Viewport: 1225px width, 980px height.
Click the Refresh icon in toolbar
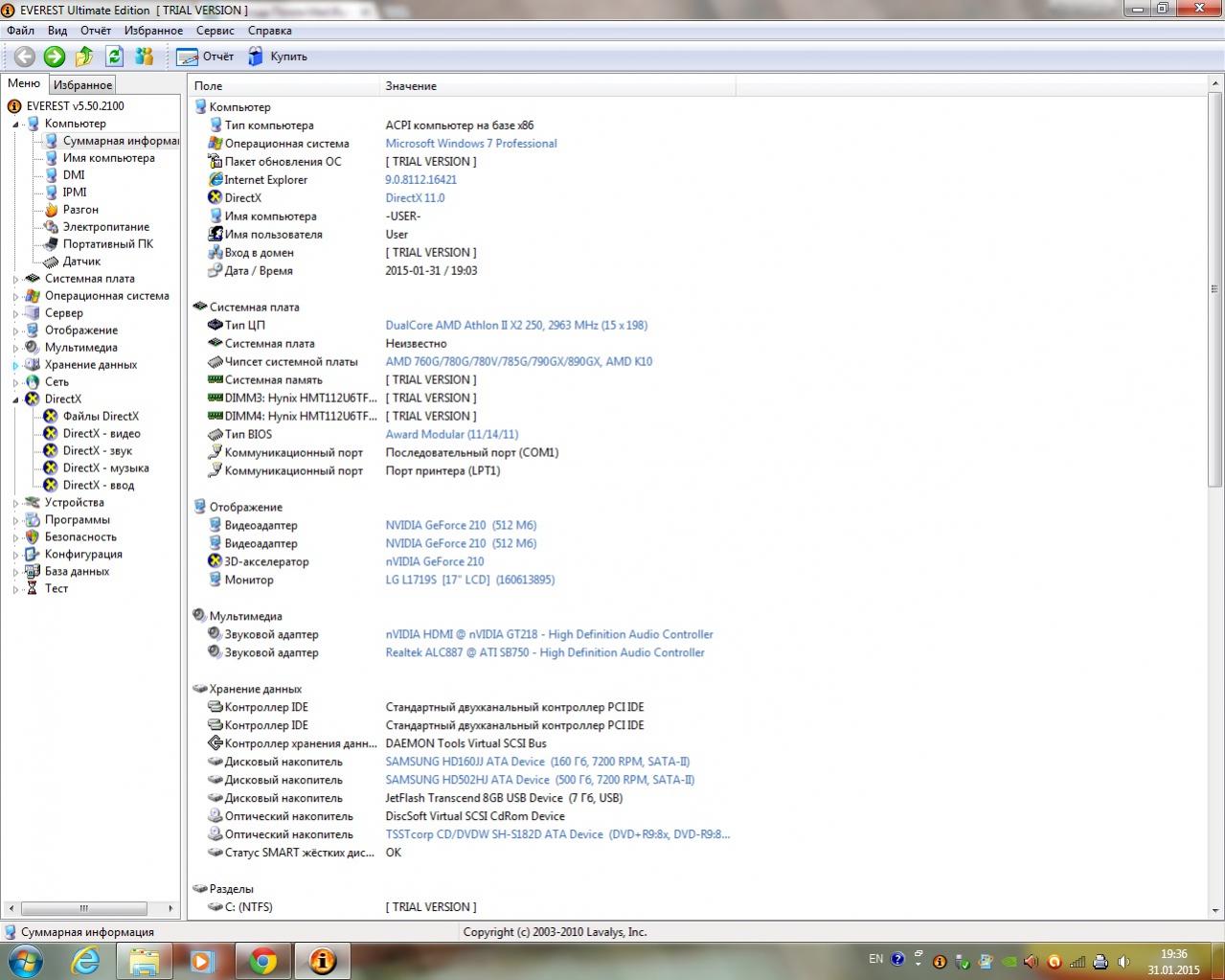pos(114,57)
